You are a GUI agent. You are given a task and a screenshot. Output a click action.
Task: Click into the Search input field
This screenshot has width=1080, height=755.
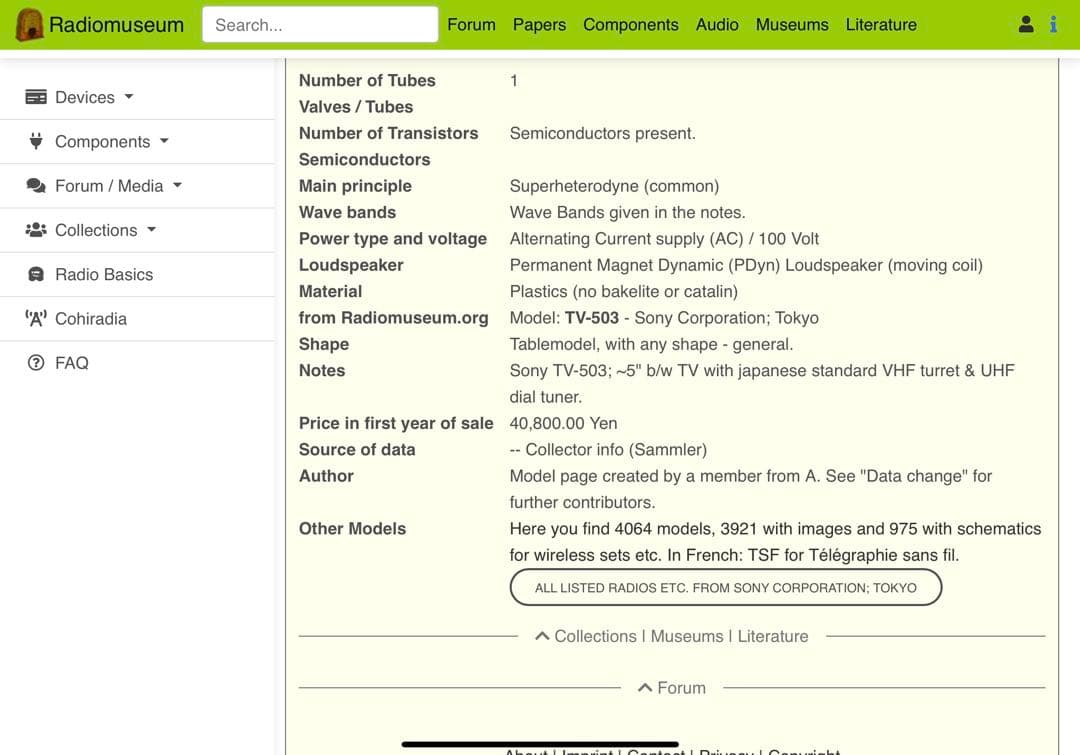coord(320,25)
